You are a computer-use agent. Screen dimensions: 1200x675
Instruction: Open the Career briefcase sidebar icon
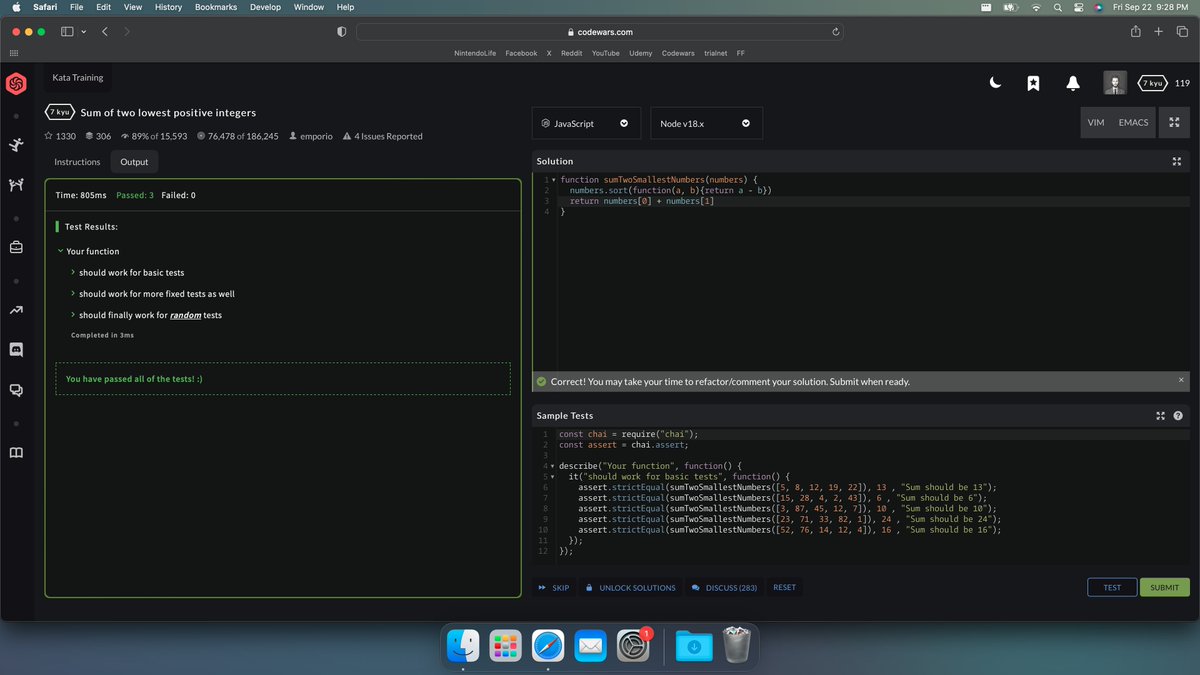[16, 247]
